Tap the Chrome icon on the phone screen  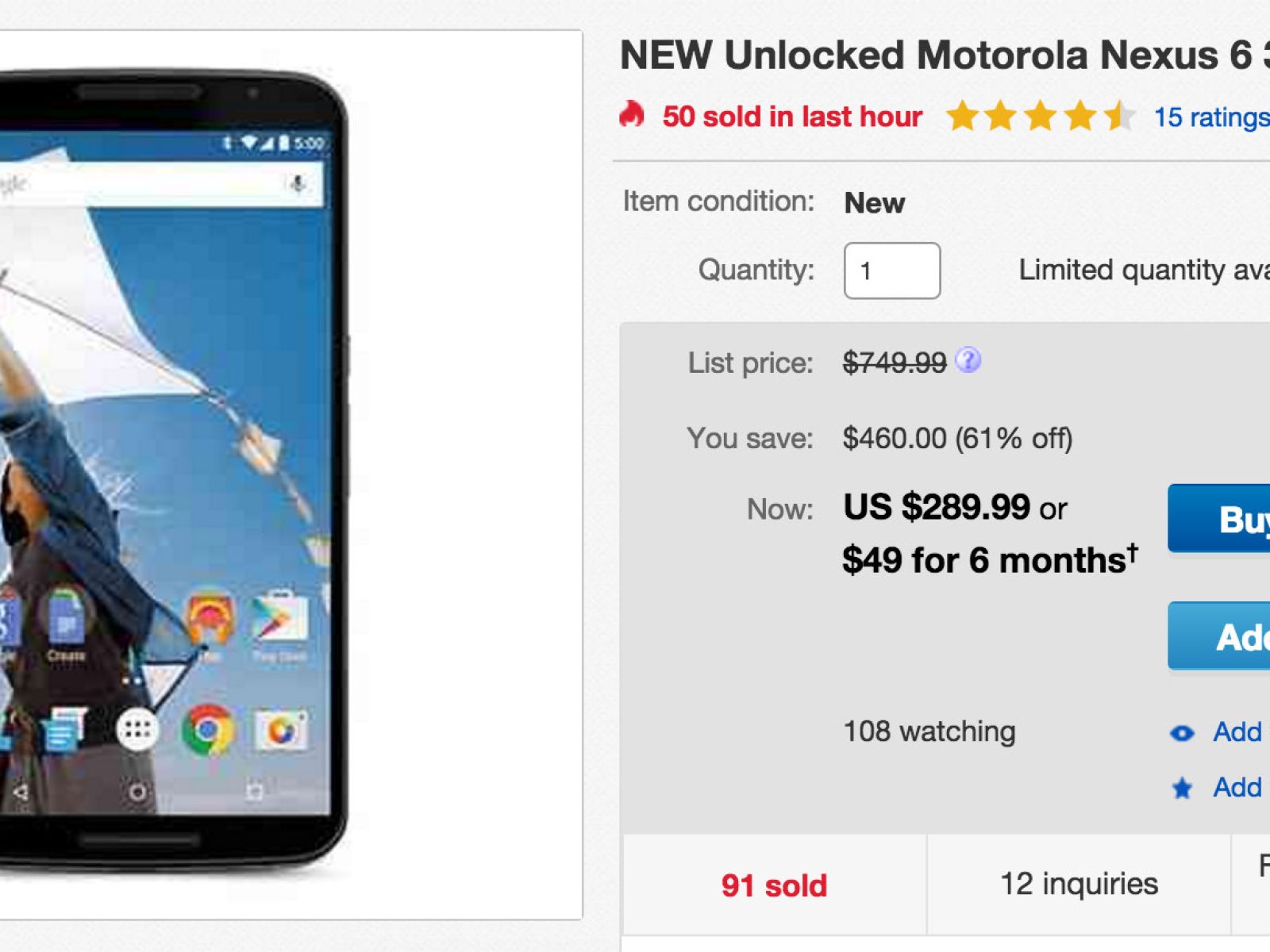208,729
